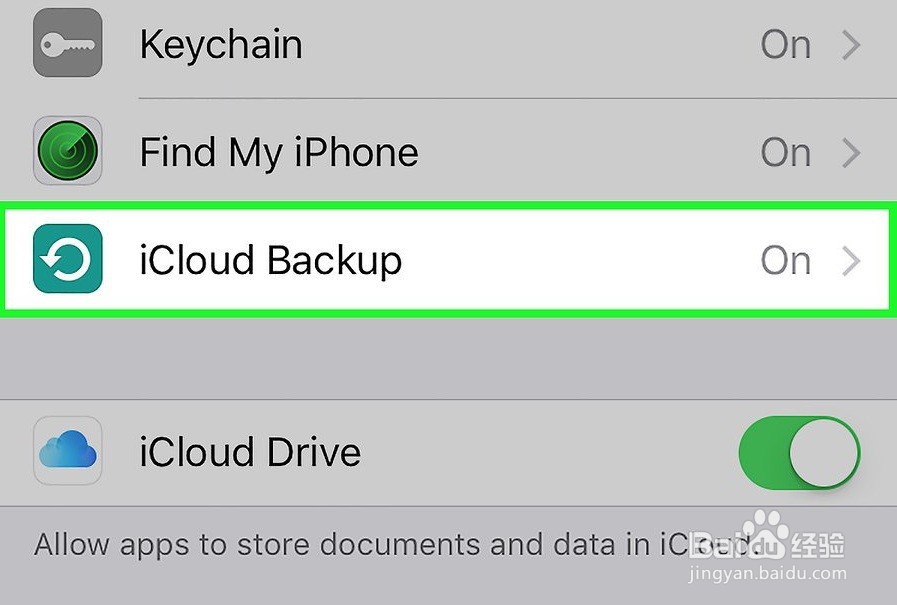Open the Keychain menu entry label

[x=220, y=45]
